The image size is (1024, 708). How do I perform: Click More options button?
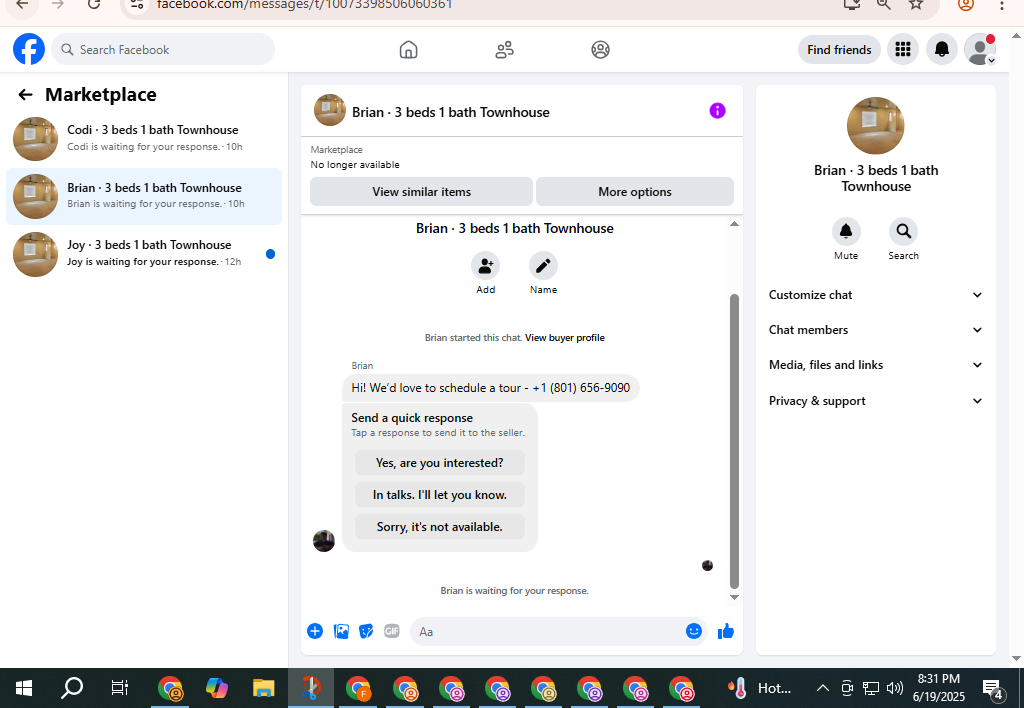635,192
